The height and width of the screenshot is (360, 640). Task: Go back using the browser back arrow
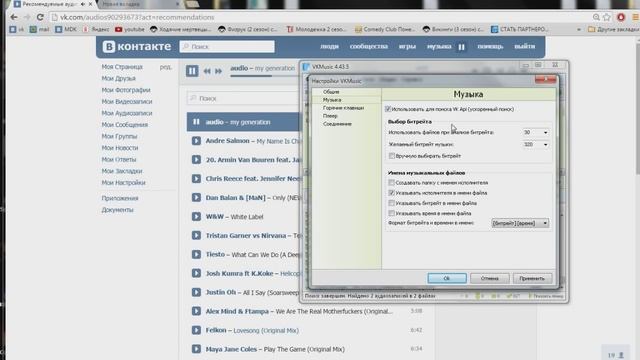pos(13,17)
